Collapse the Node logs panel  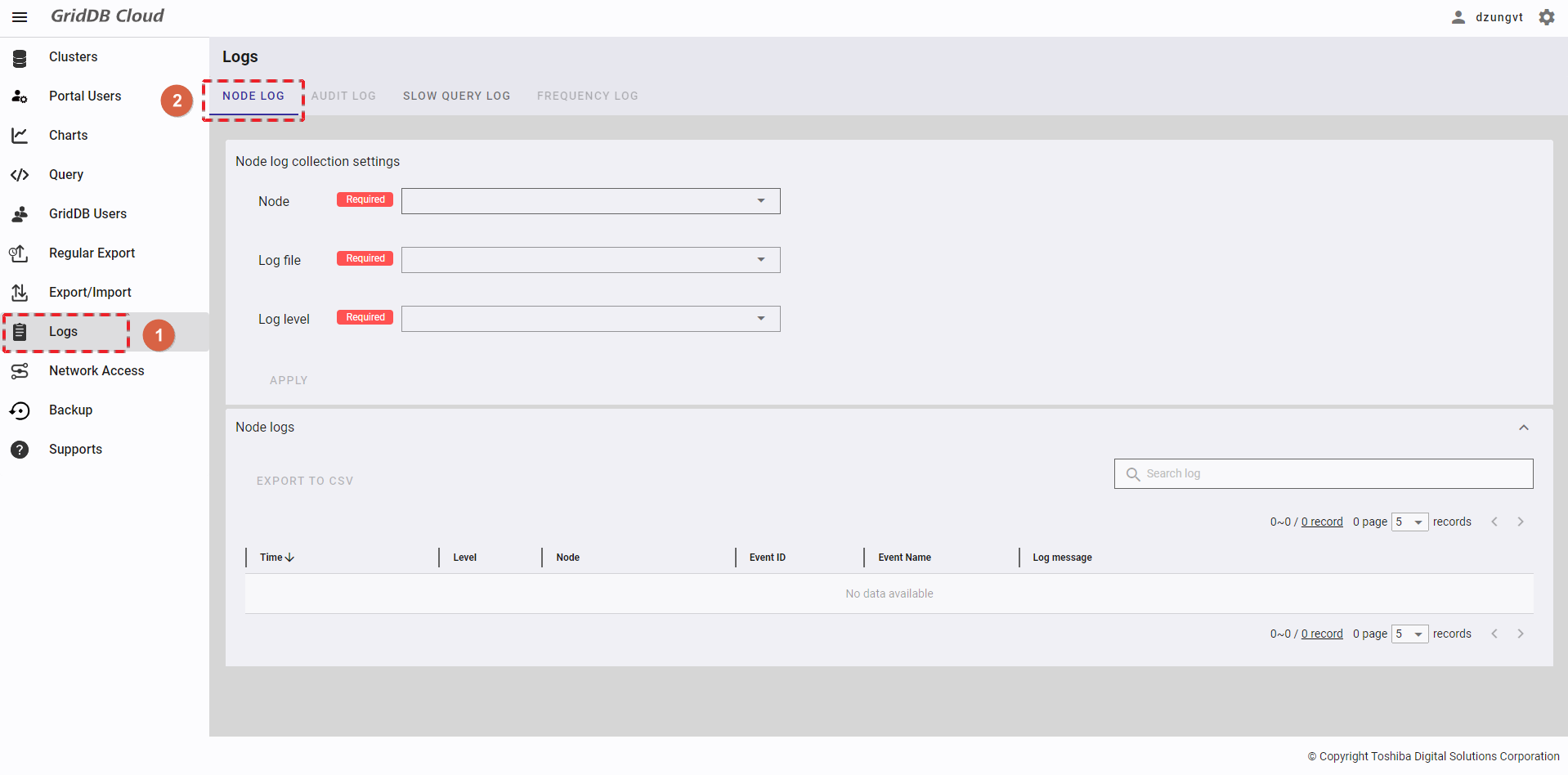point(1523,428)
